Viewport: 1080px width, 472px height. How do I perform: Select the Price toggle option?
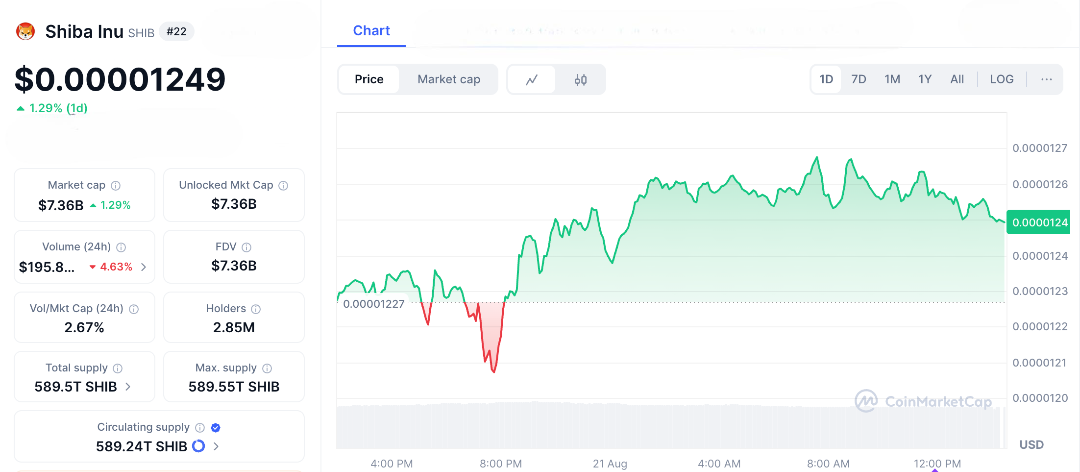tap(369, 80)
